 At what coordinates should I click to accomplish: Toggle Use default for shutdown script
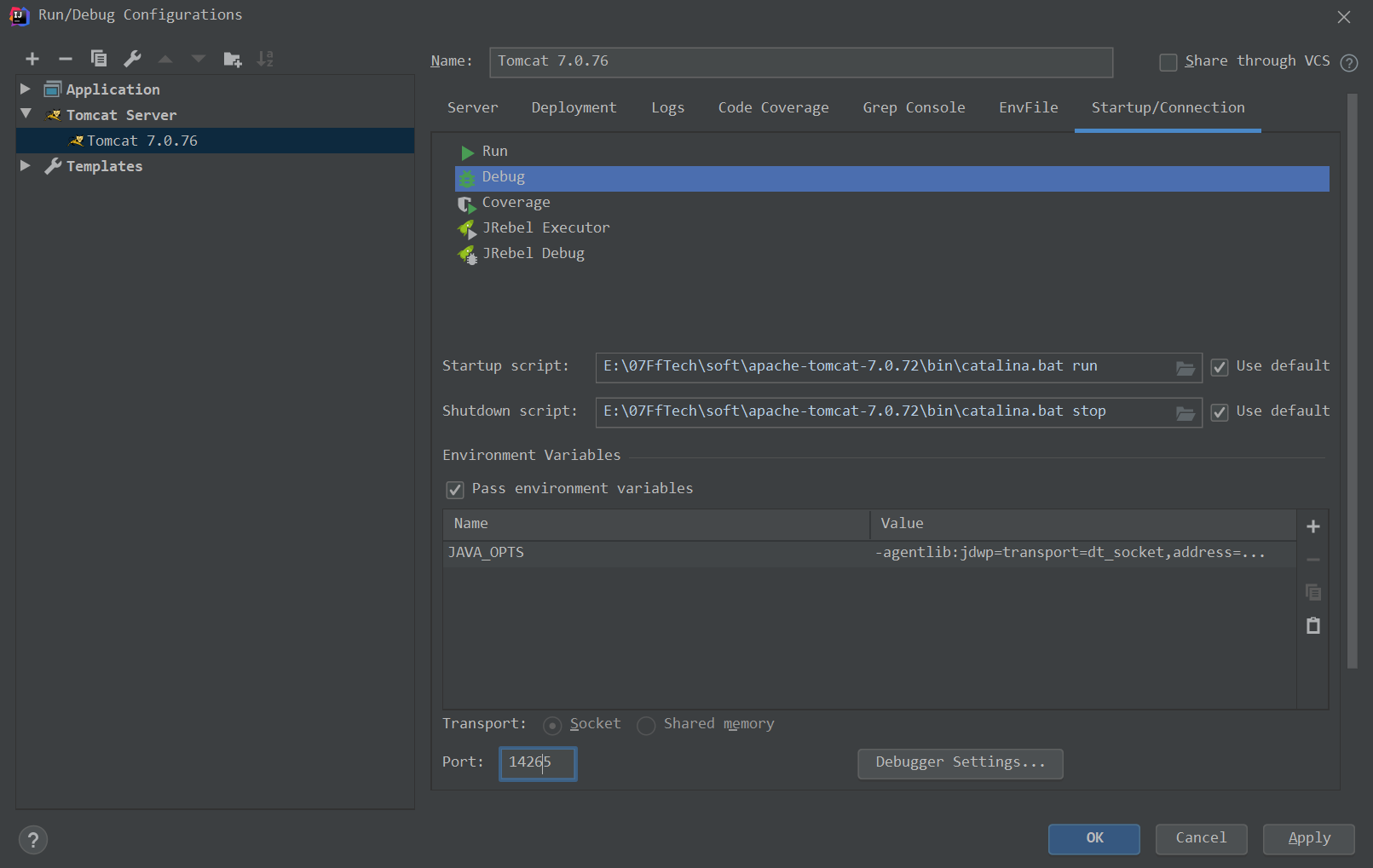click(x=1220, y=412)
